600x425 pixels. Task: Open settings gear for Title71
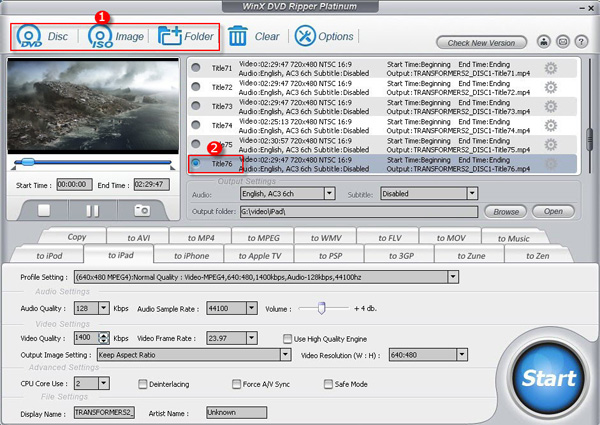(x=551, y=68)
